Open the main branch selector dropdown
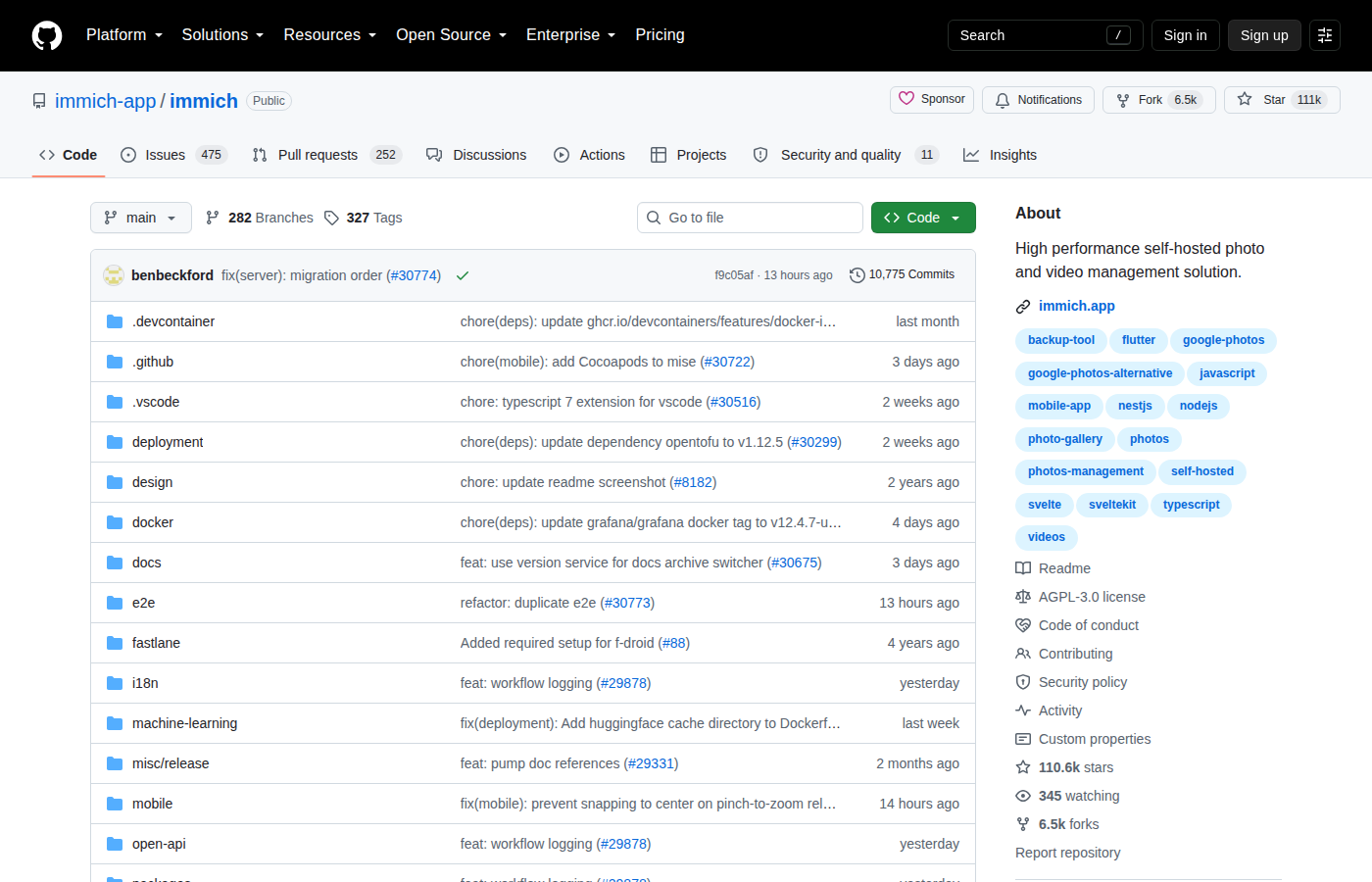 pos(141,218)
